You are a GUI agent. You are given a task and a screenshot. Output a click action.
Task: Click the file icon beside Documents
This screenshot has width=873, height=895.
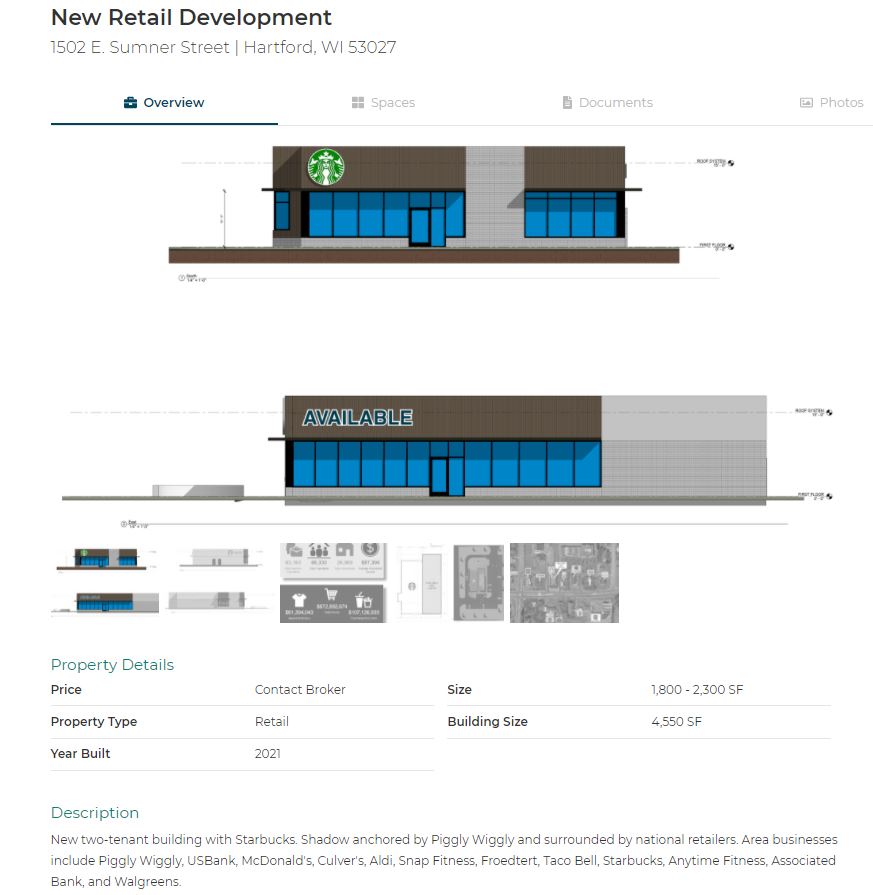pyautogui.click(x=567, y=103)
